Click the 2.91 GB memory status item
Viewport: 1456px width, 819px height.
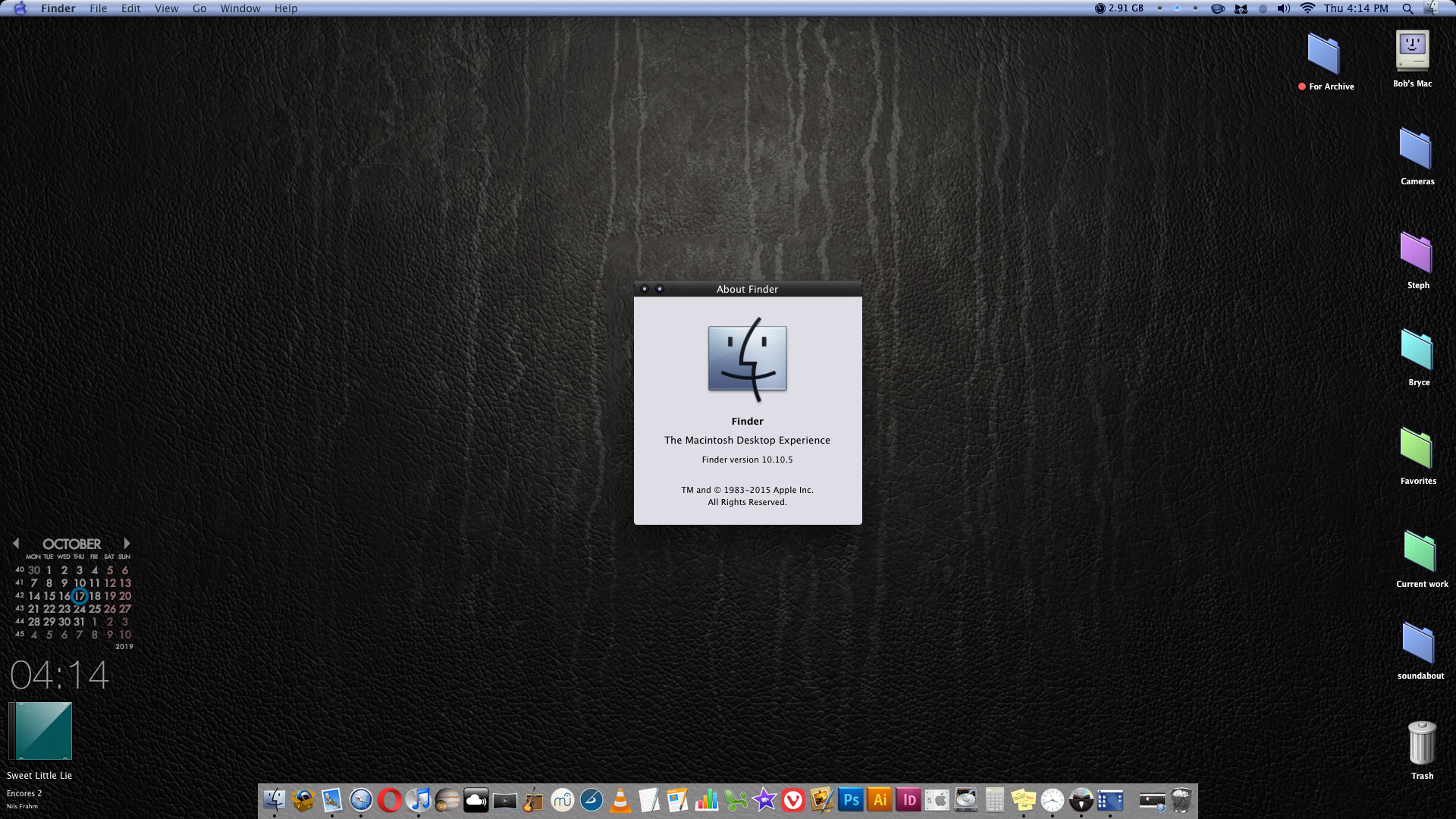pyautogui.click(x=1119, y=8)
